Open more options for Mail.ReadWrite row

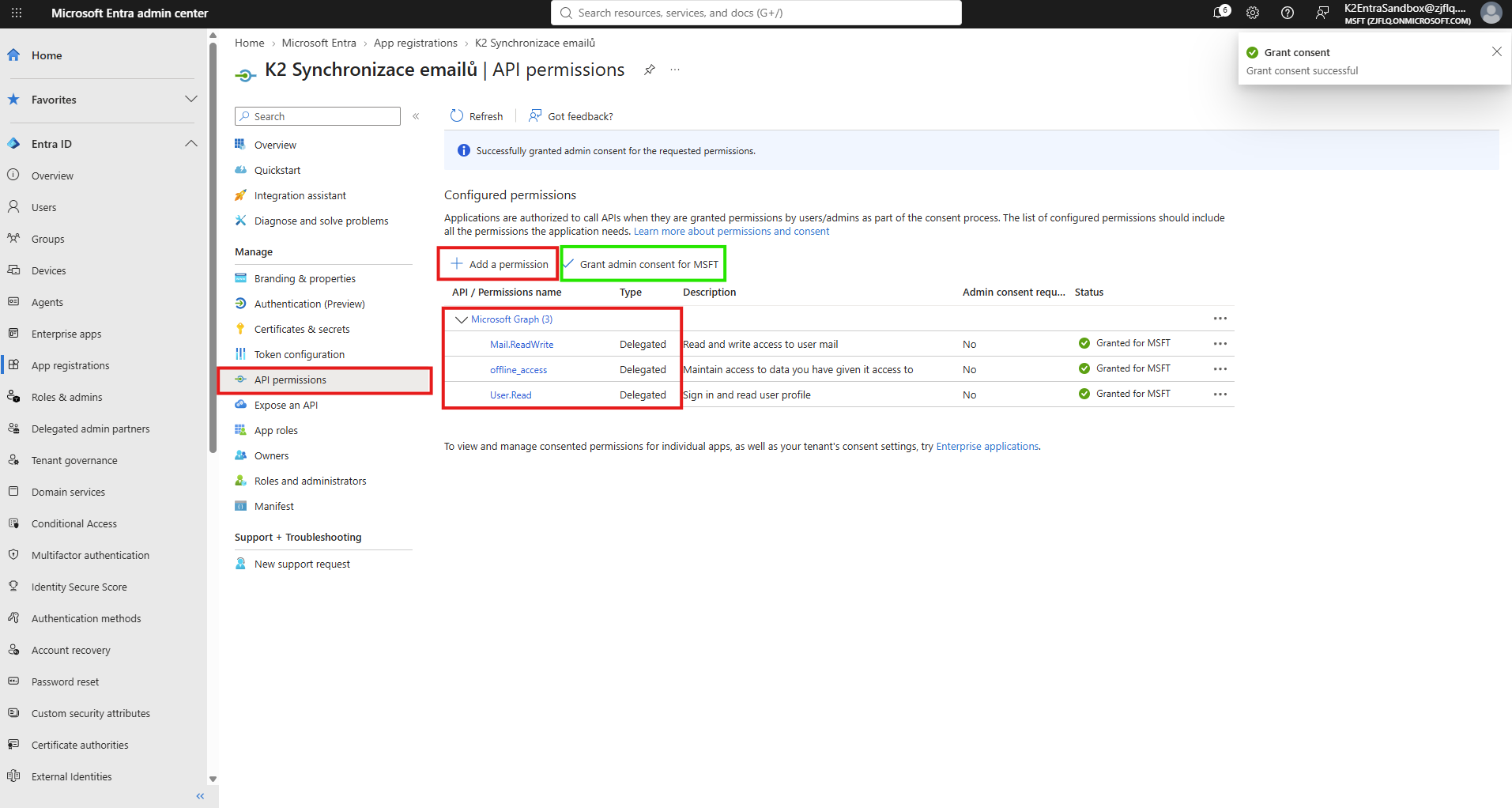click(x=1220, y=344)
